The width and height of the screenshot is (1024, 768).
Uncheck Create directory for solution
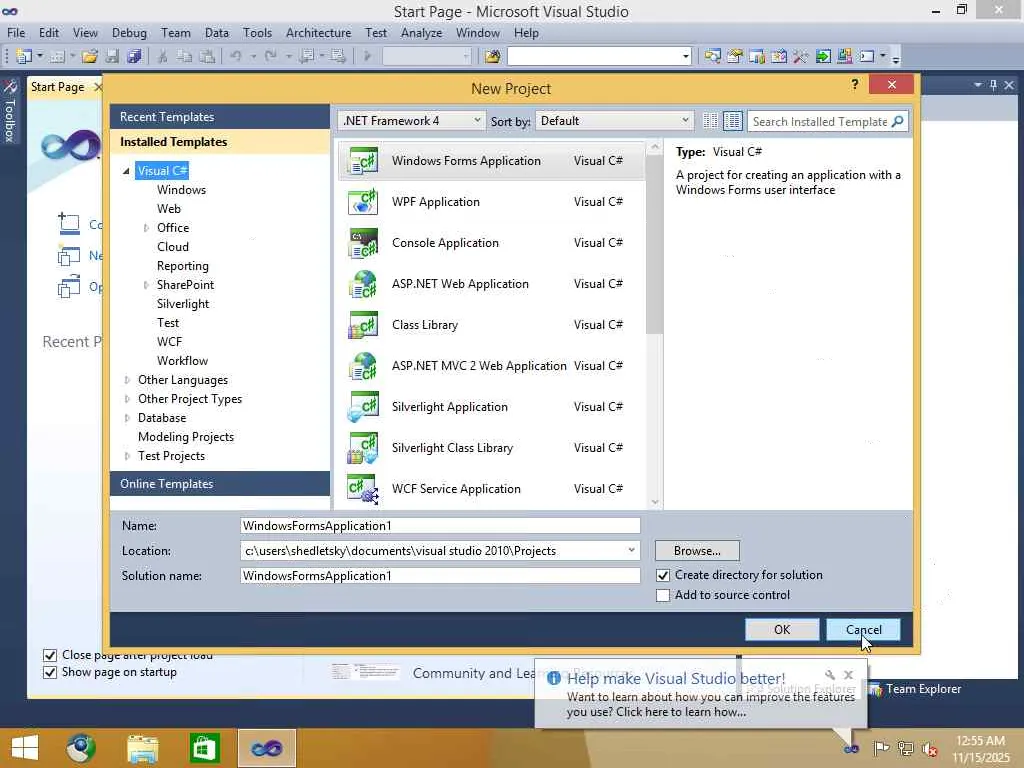(x=663, y=575)
